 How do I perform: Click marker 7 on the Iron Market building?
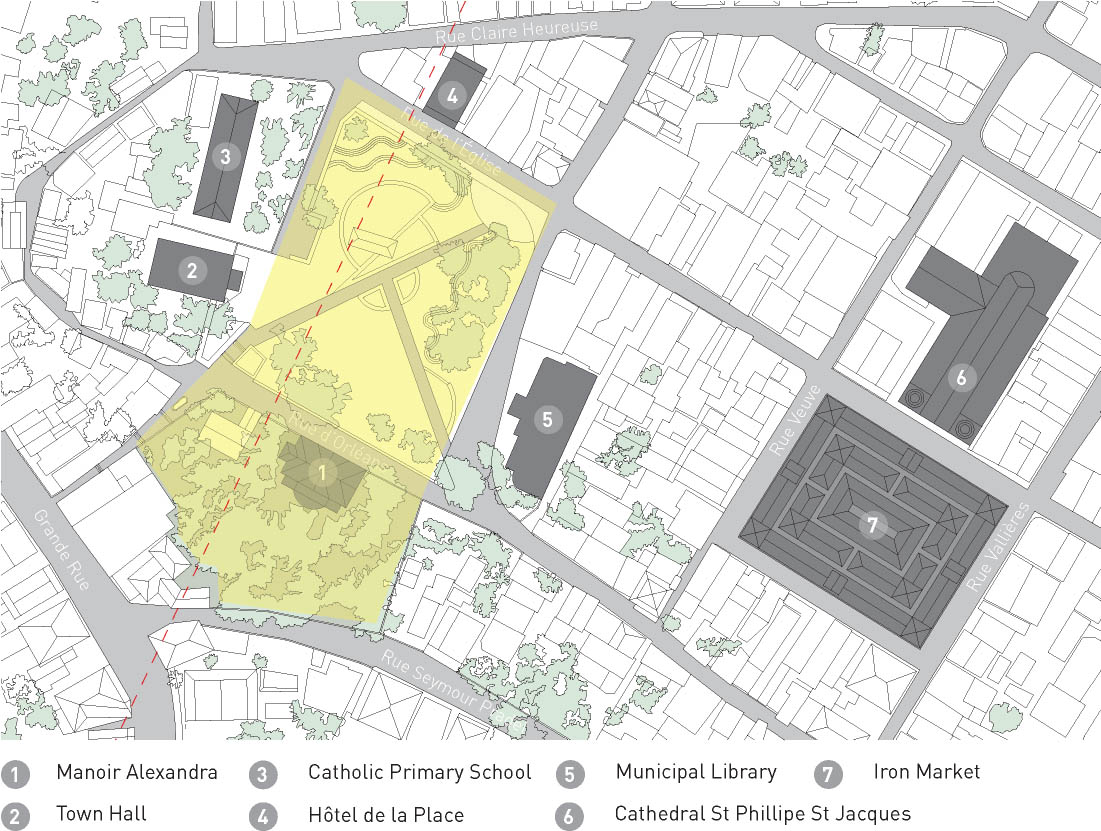tap(872, 524)
